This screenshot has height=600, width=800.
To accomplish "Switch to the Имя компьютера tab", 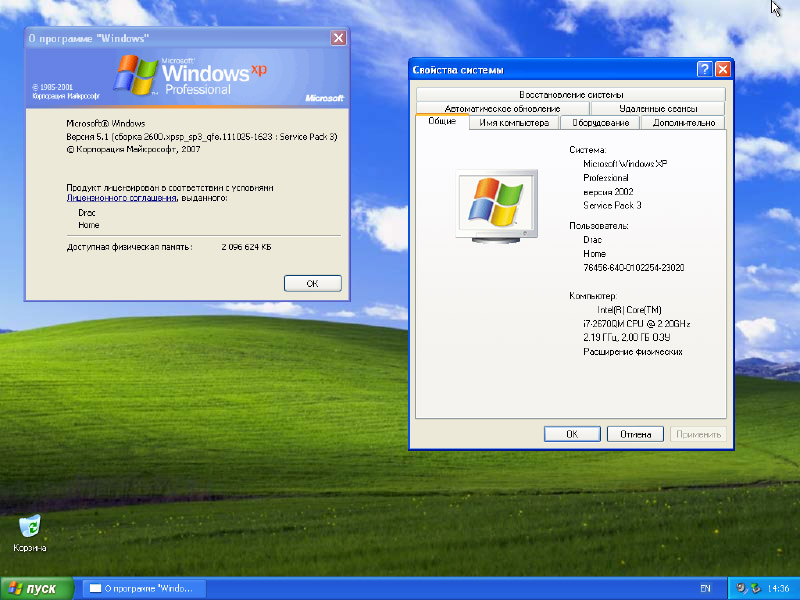I will coord(514,123).
